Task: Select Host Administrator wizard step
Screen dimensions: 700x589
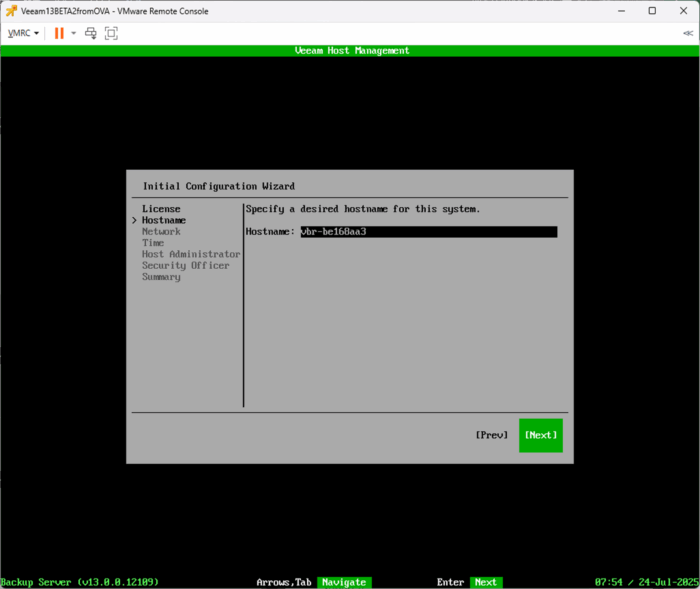Action: pyautogui.click(x=191, y=254)
